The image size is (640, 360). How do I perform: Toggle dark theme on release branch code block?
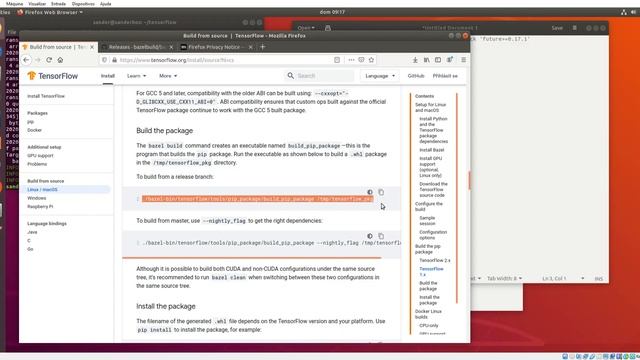[x=370, y=192]
